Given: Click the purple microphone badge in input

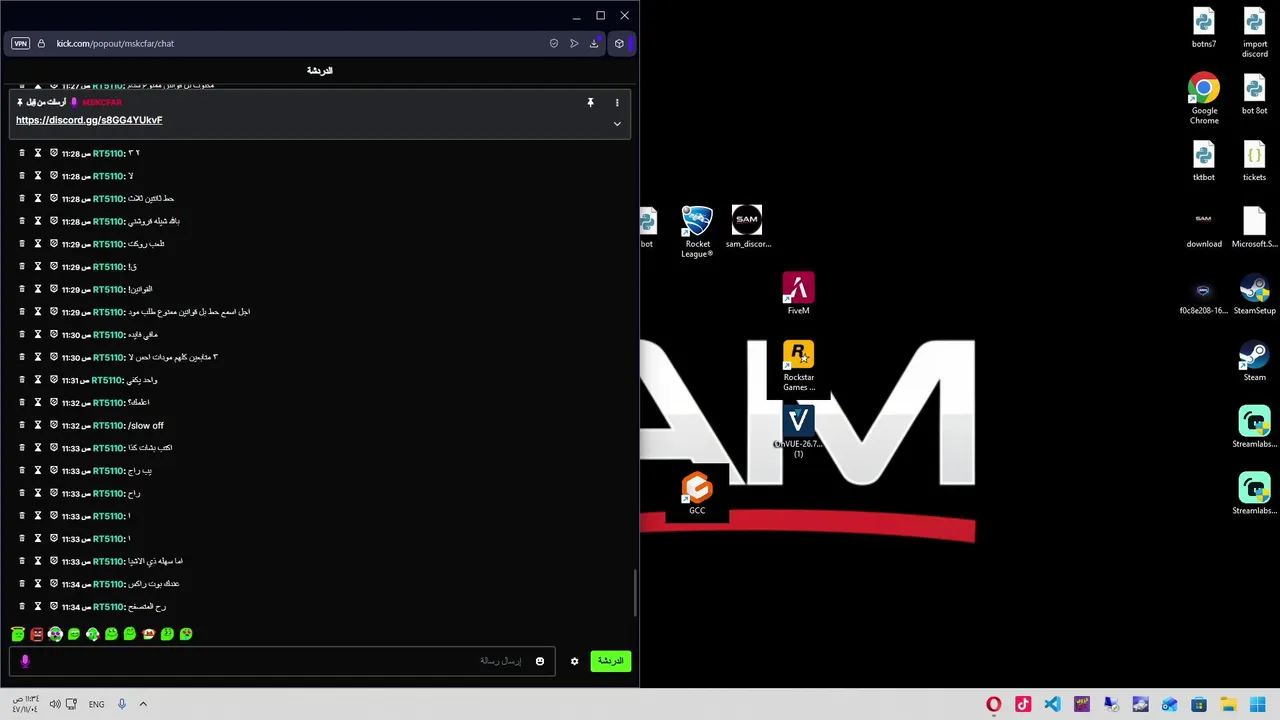Looking at the screenshot, I should pyautogui.click(x=25, y=661).
